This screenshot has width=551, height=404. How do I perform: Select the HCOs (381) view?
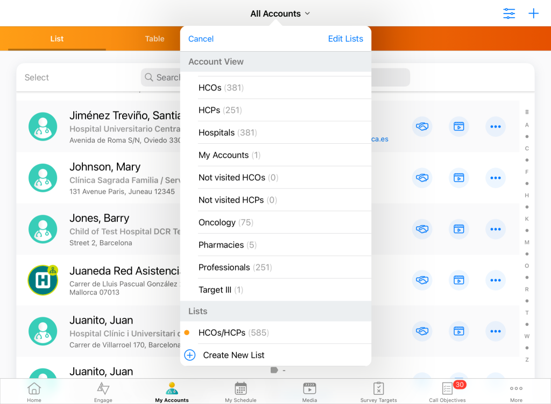point(276,87)
